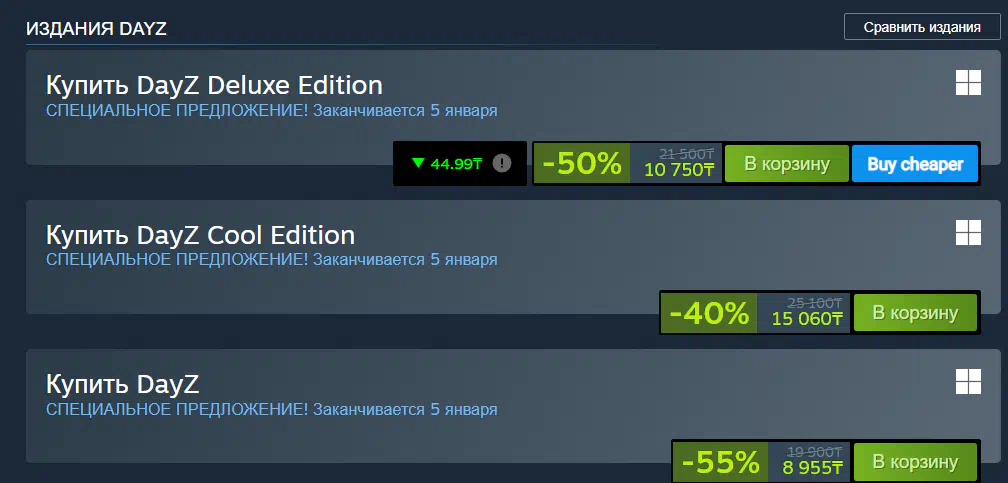Image resolution: width=1008 pixels, height=483 pixels.
Task: Click the 8 955₸ discounted price
Action: [812, 468]
